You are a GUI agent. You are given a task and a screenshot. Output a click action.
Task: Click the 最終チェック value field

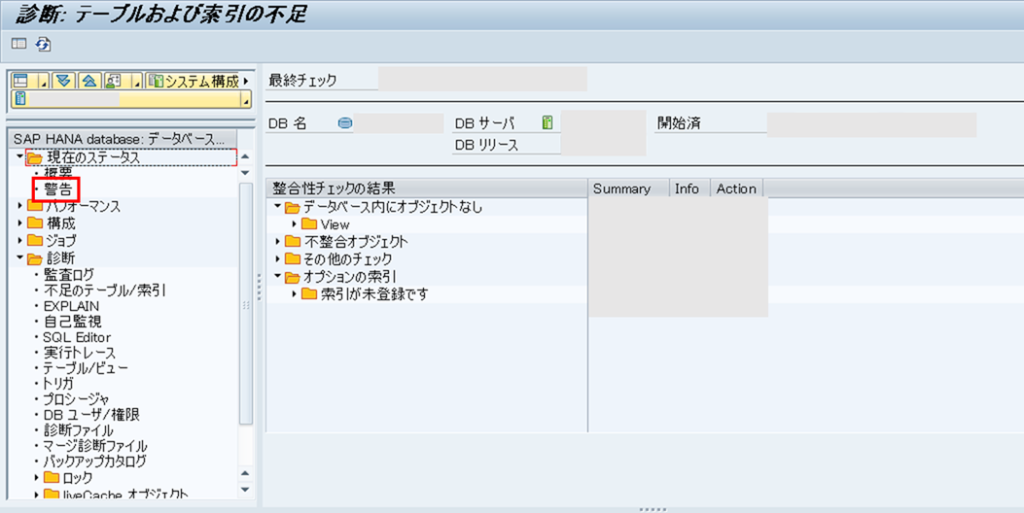pos(483,80)
